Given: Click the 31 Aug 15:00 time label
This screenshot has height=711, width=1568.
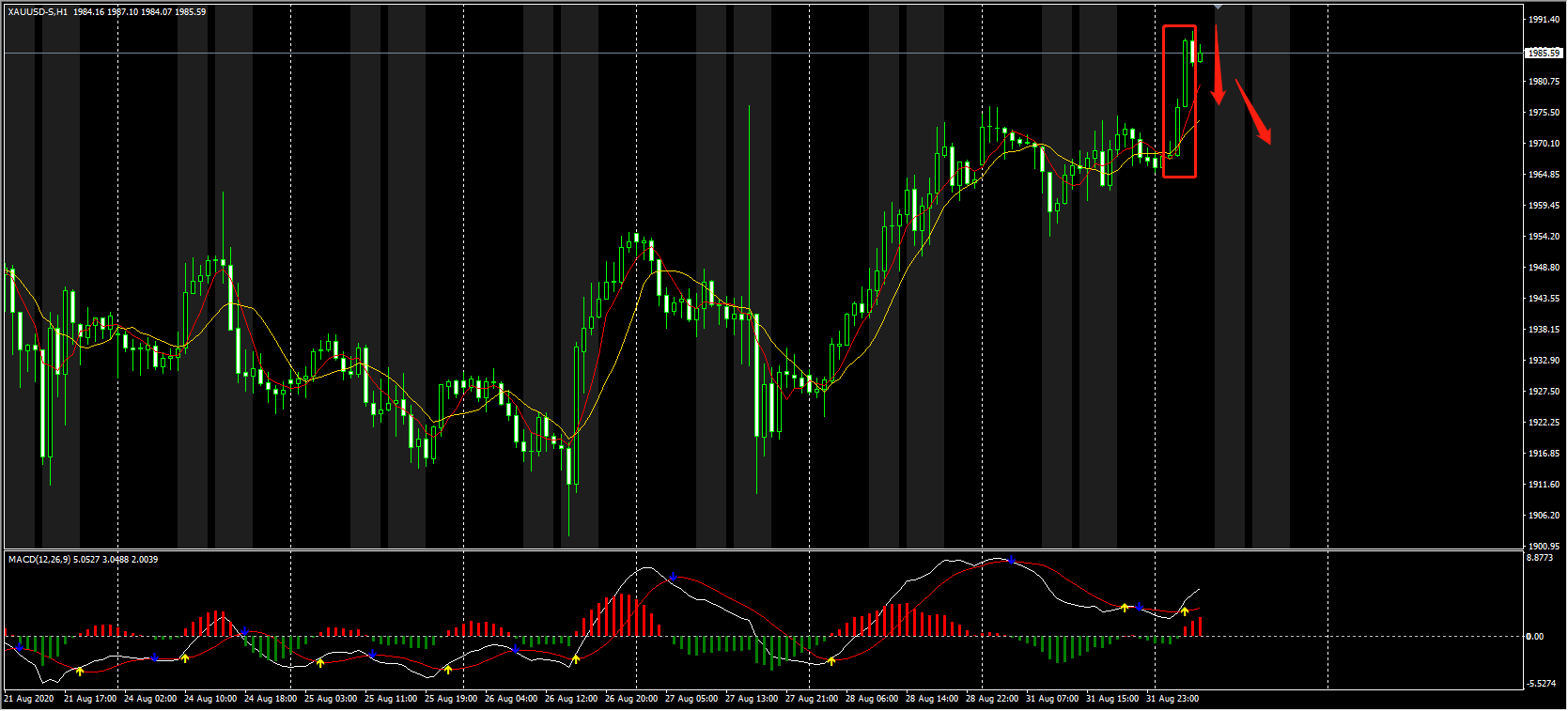Looking at the screenshot, I should [x=1112, y=699].
